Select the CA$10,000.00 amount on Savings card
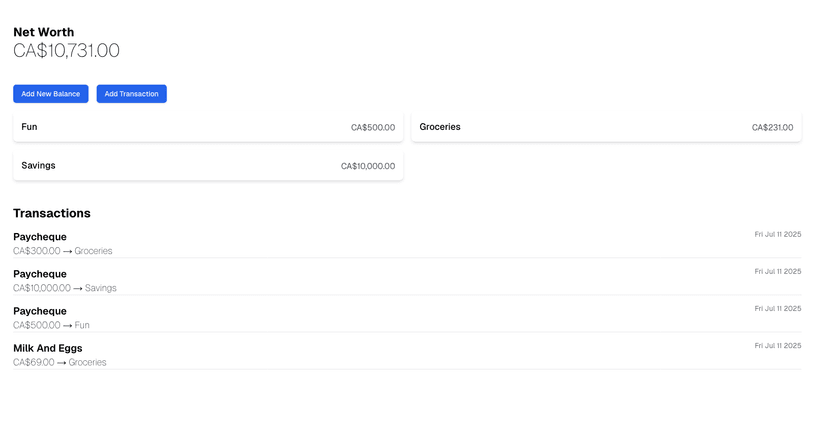The image size is (828, 421). (x=367, y=166)
